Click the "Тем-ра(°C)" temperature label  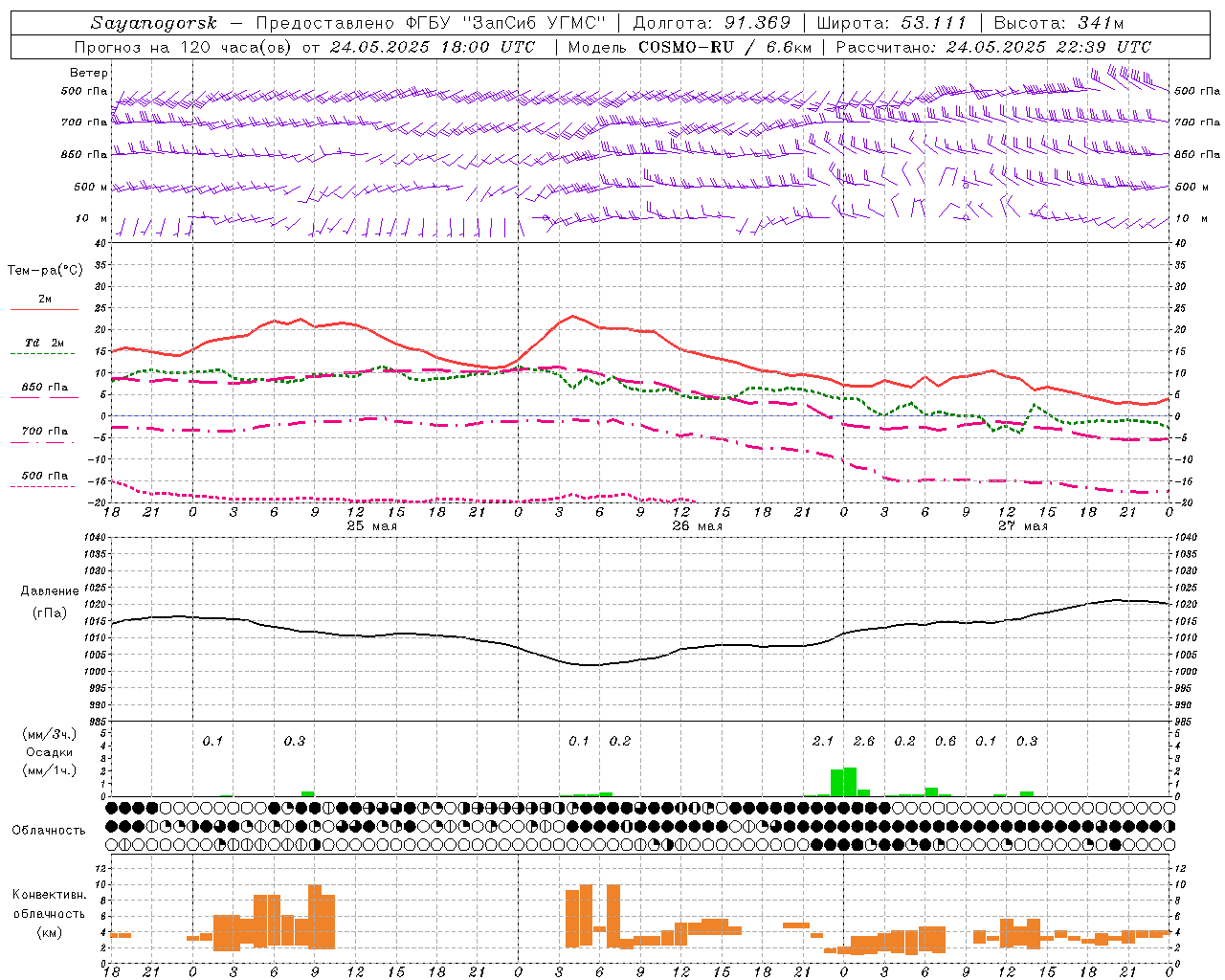tap(45, 271)
